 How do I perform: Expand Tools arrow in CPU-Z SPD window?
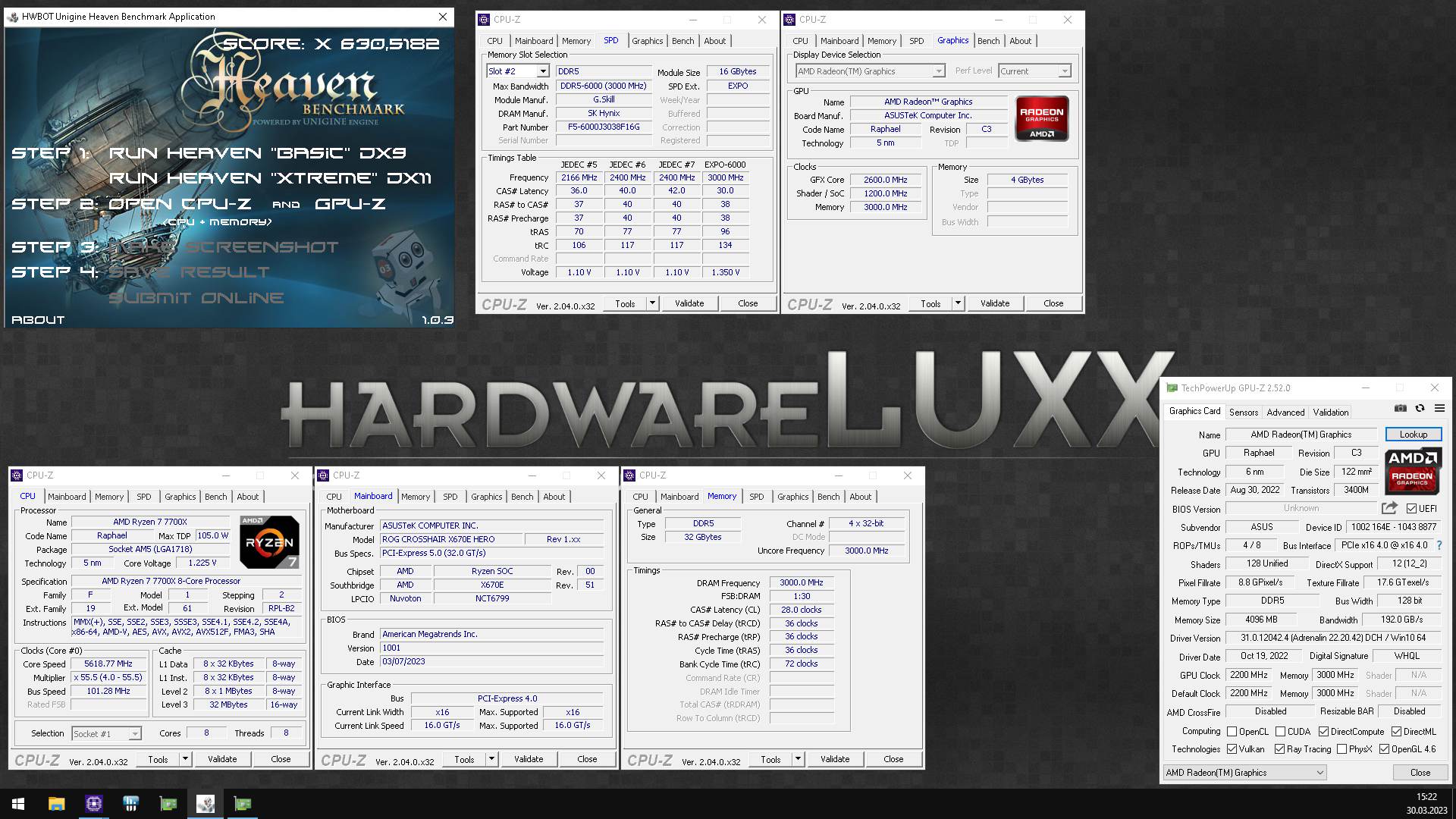(x=652, y=303)
